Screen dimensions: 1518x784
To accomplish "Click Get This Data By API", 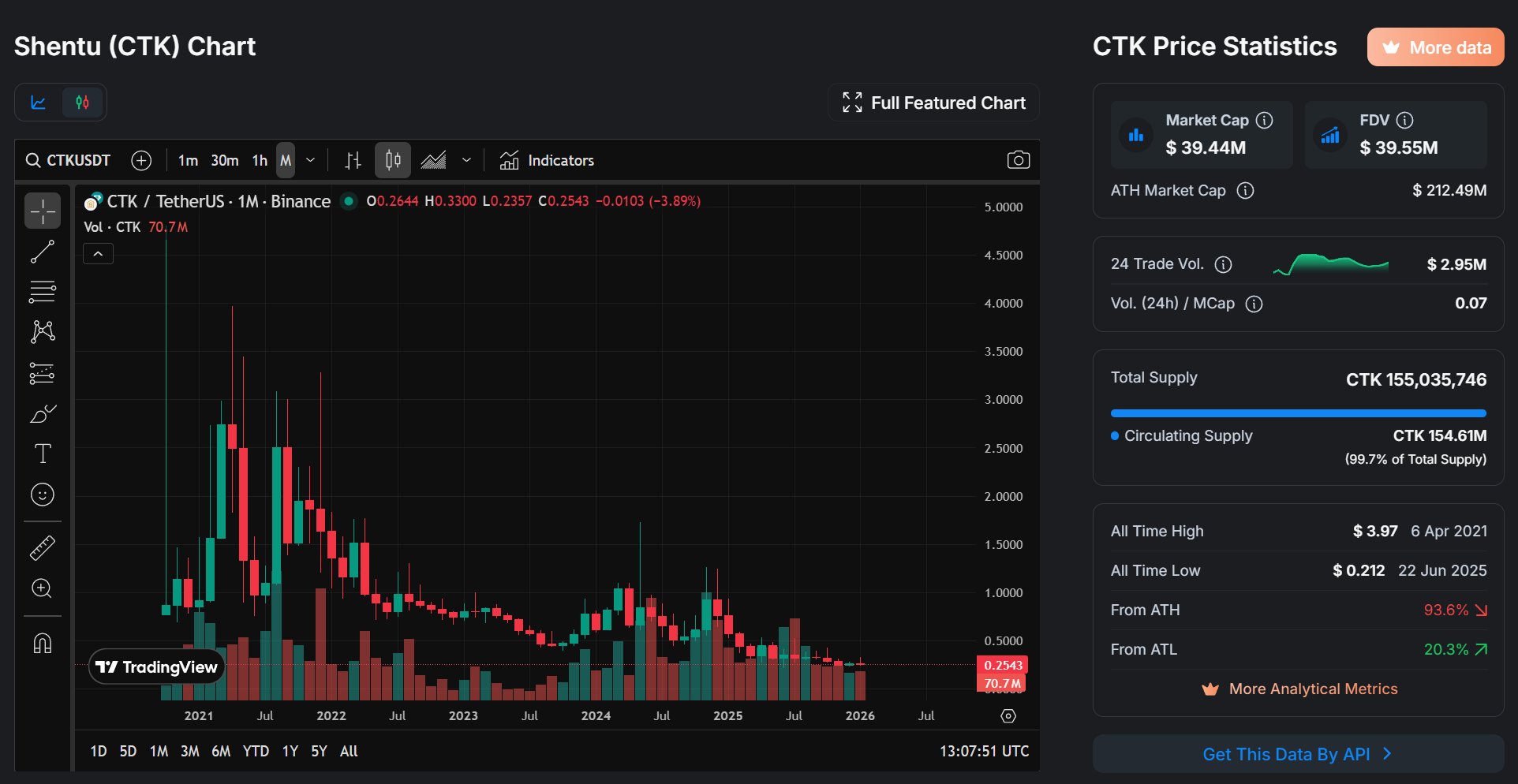I will point(1299,754).
